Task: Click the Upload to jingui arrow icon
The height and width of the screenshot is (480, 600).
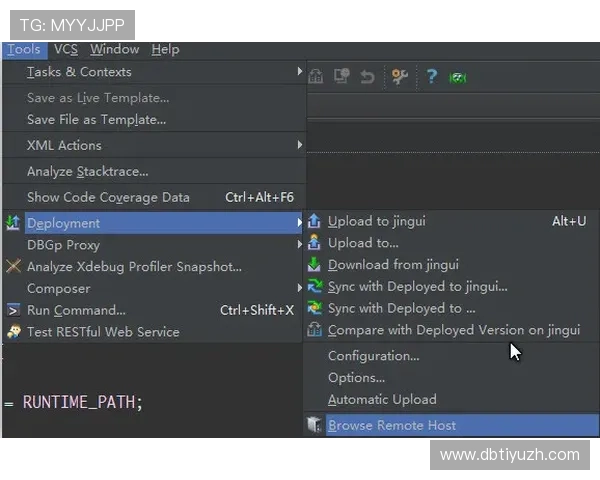Action: click(314, 221)
